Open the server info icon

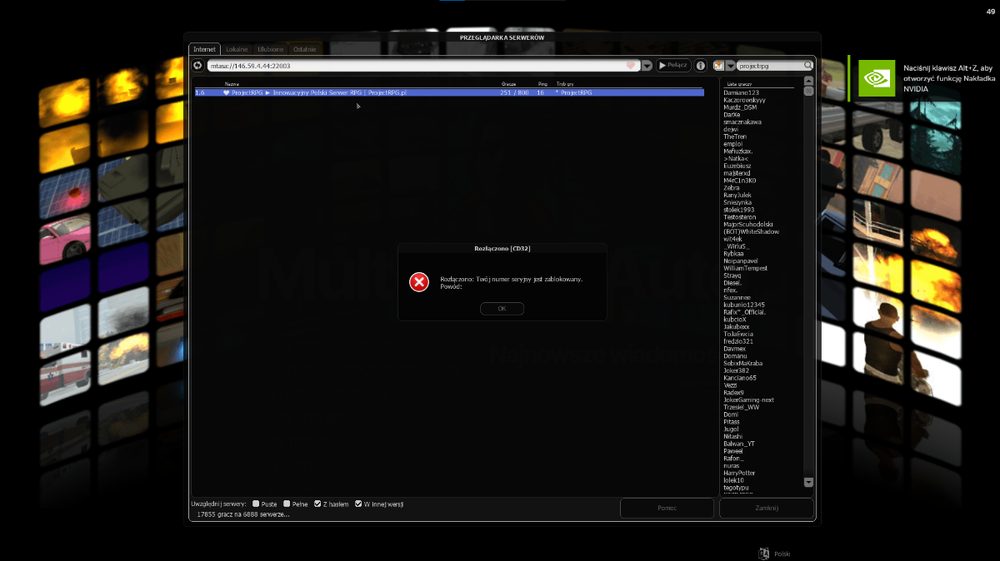700,66
